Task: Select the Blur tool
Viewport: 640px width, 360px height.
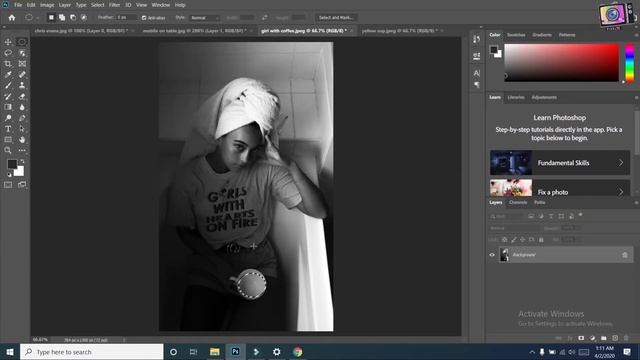Action: [22, 107]
